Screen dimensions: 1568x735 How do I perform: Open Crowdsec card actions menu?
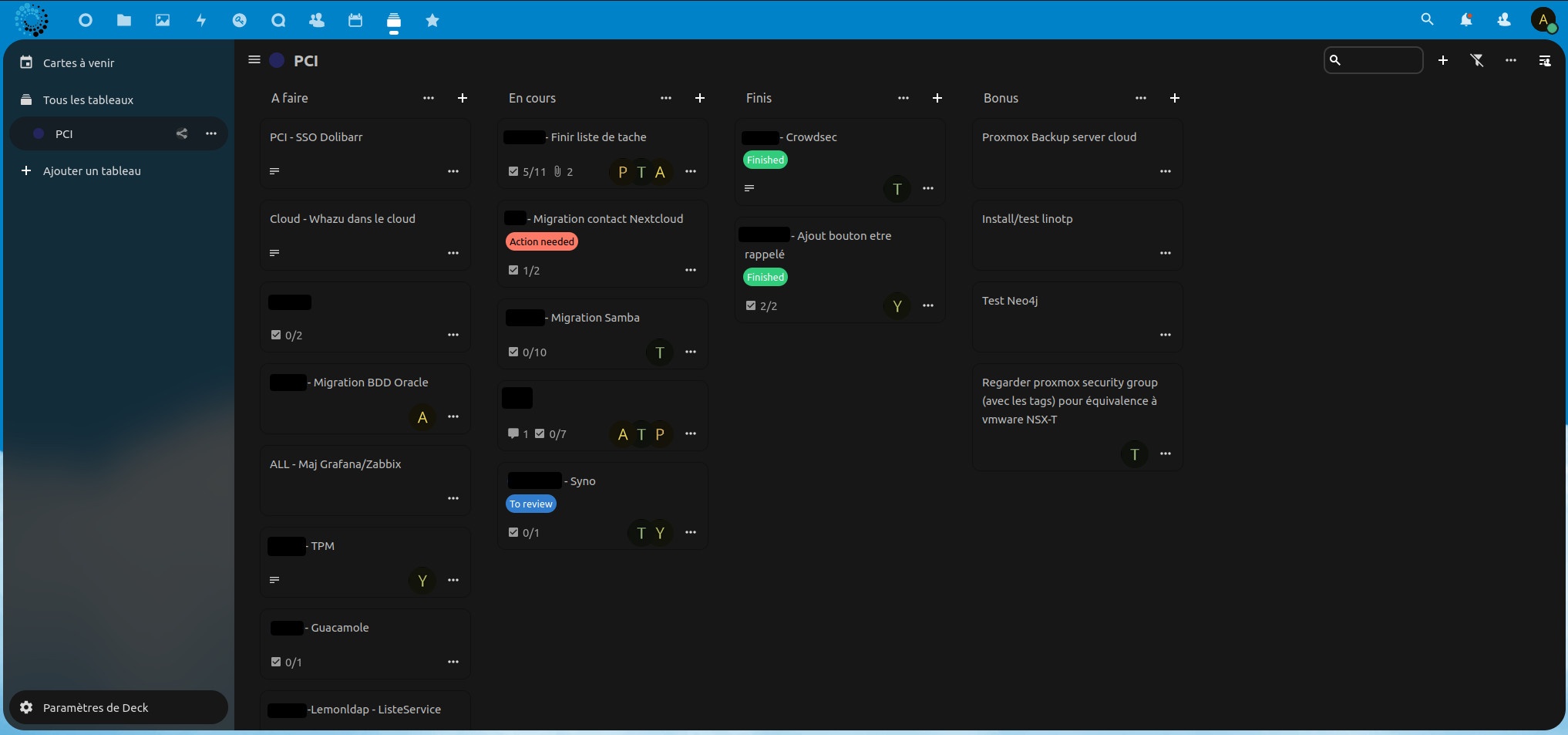[x=928, y=188]
